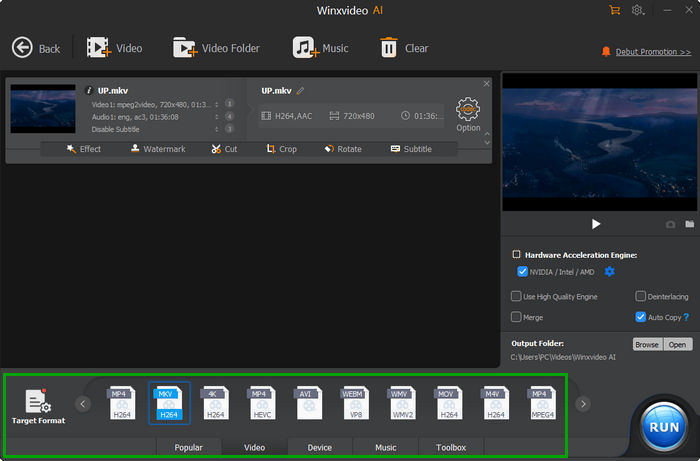Switch to the Toolbox tab

pos(451,447)
